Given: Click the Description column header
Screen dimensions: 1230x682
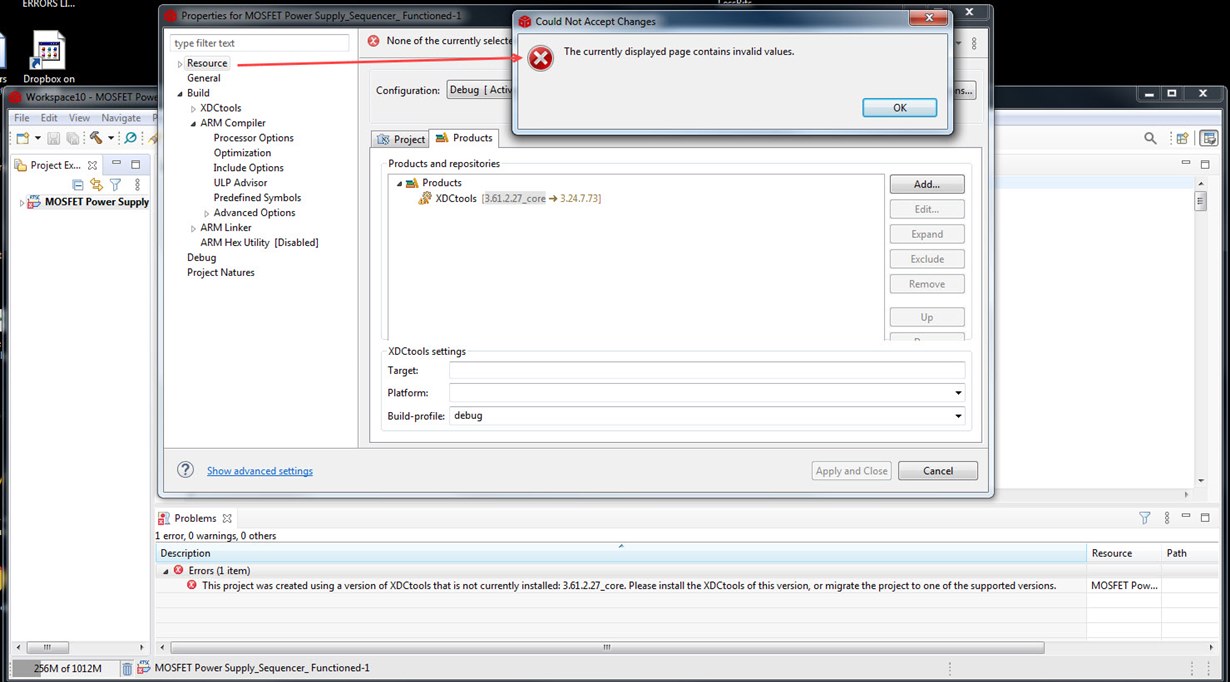Looking at the screenshot, I should point(621,553).
